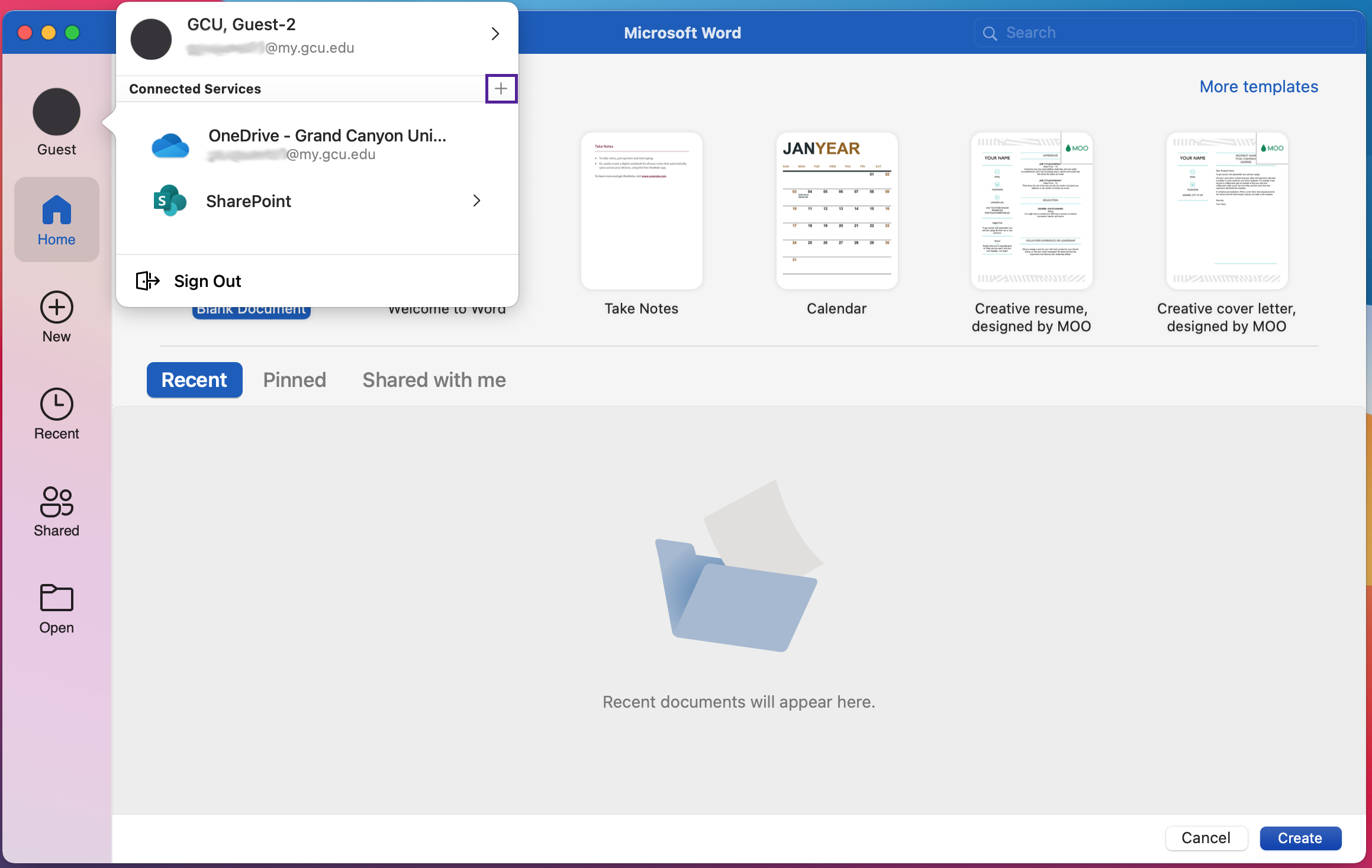Click the Cancel button
Viewport: 1372px width, 868px height.
tap(1206, 838)
